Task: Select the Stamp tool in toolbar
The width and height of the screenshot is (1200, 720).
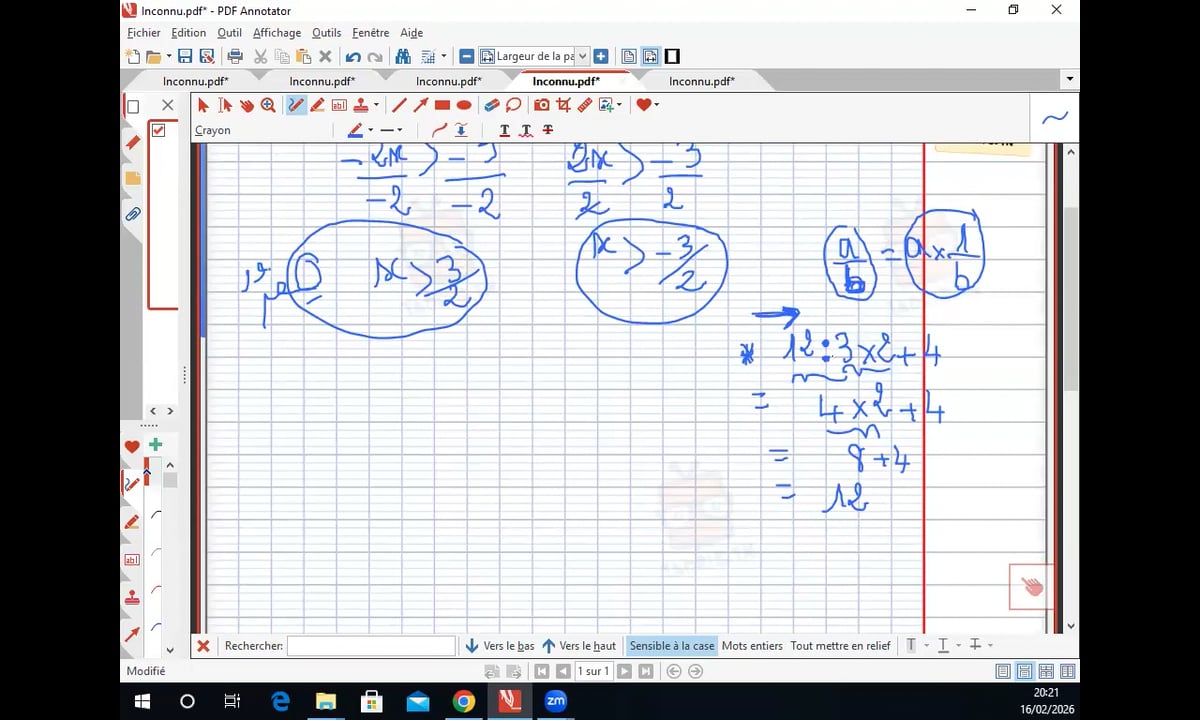Action: (x=360, y=105)
